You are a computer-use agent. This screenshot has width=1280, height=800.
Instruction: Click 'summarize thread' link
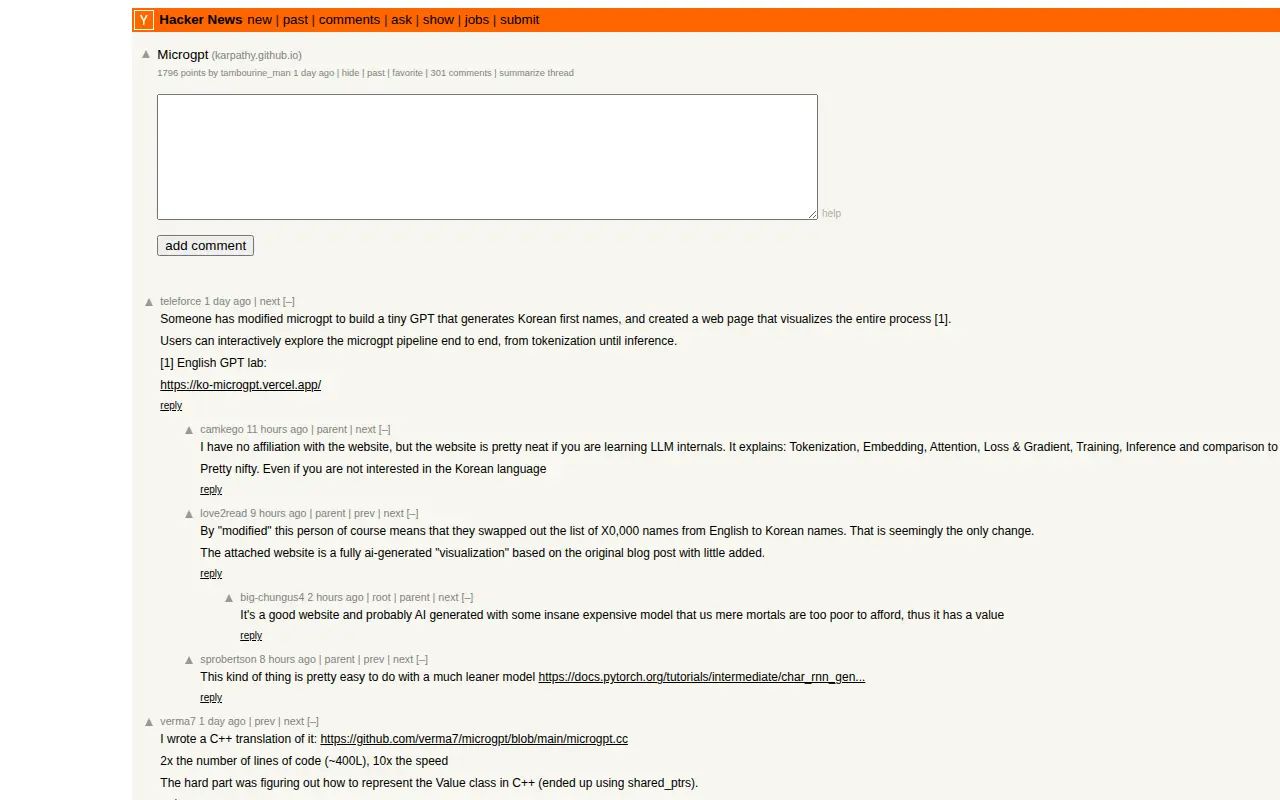537,73
